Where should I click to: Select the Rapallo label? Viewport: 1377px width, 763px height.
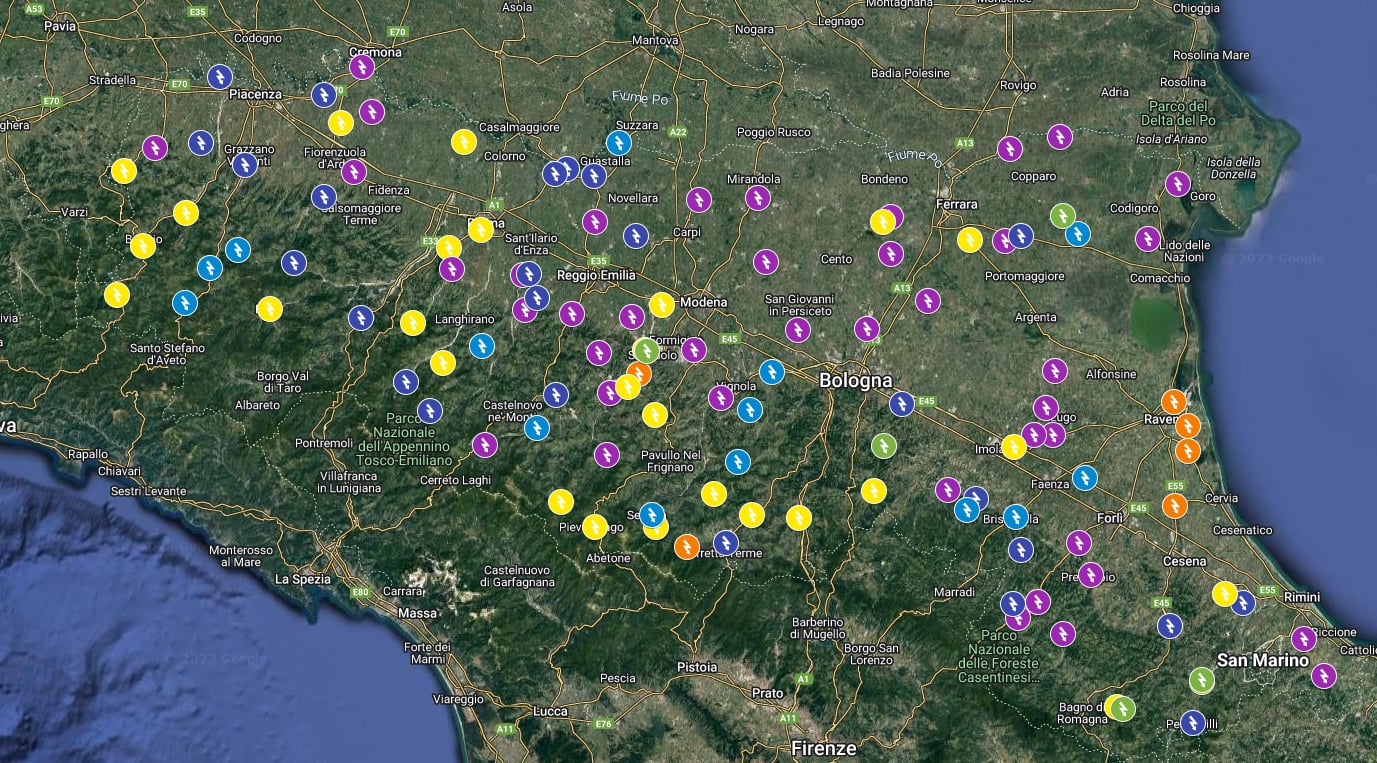coord(87,453)
